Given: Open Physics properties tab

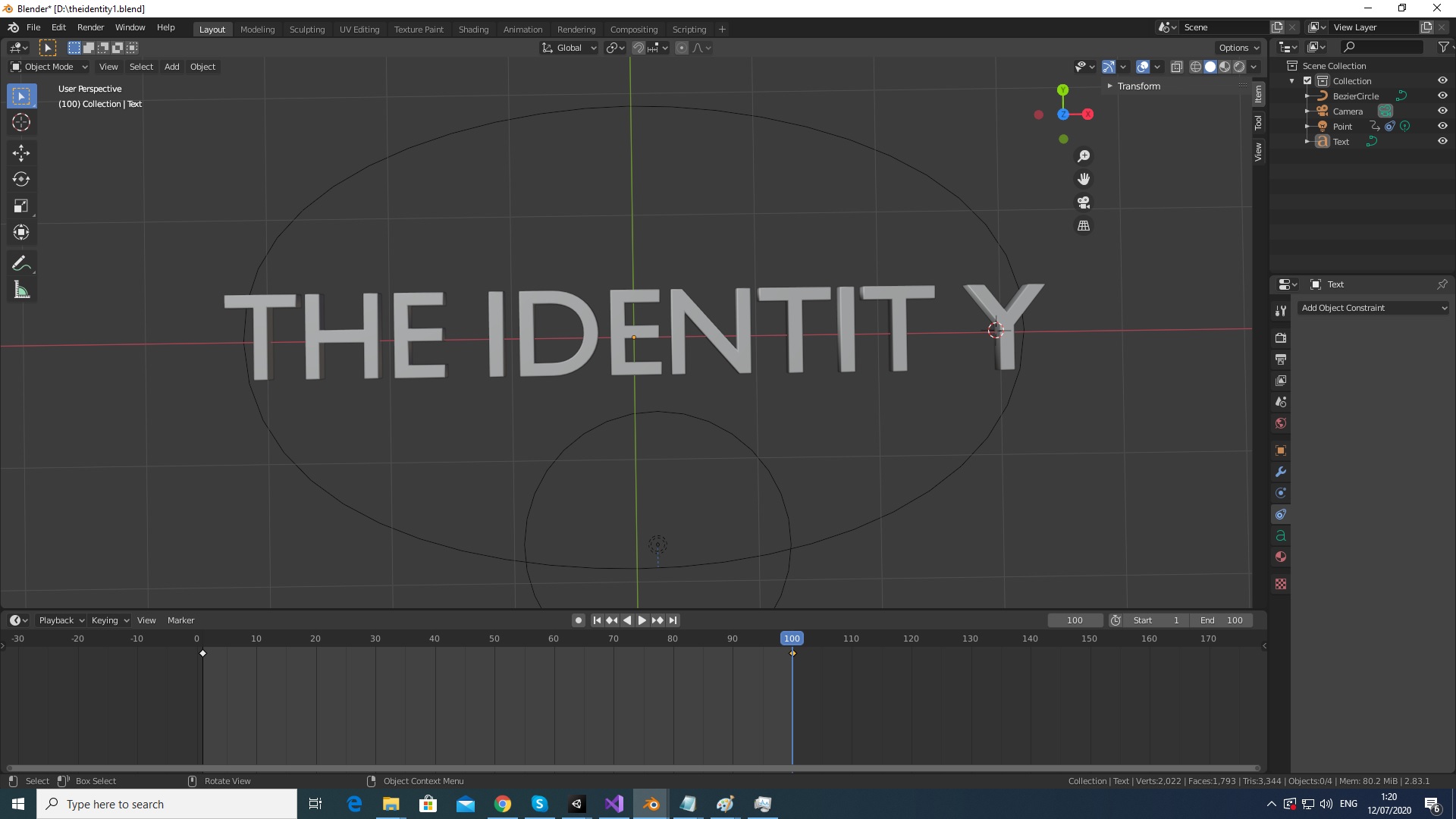Looking at the screenshot, I should (1281, 493).
